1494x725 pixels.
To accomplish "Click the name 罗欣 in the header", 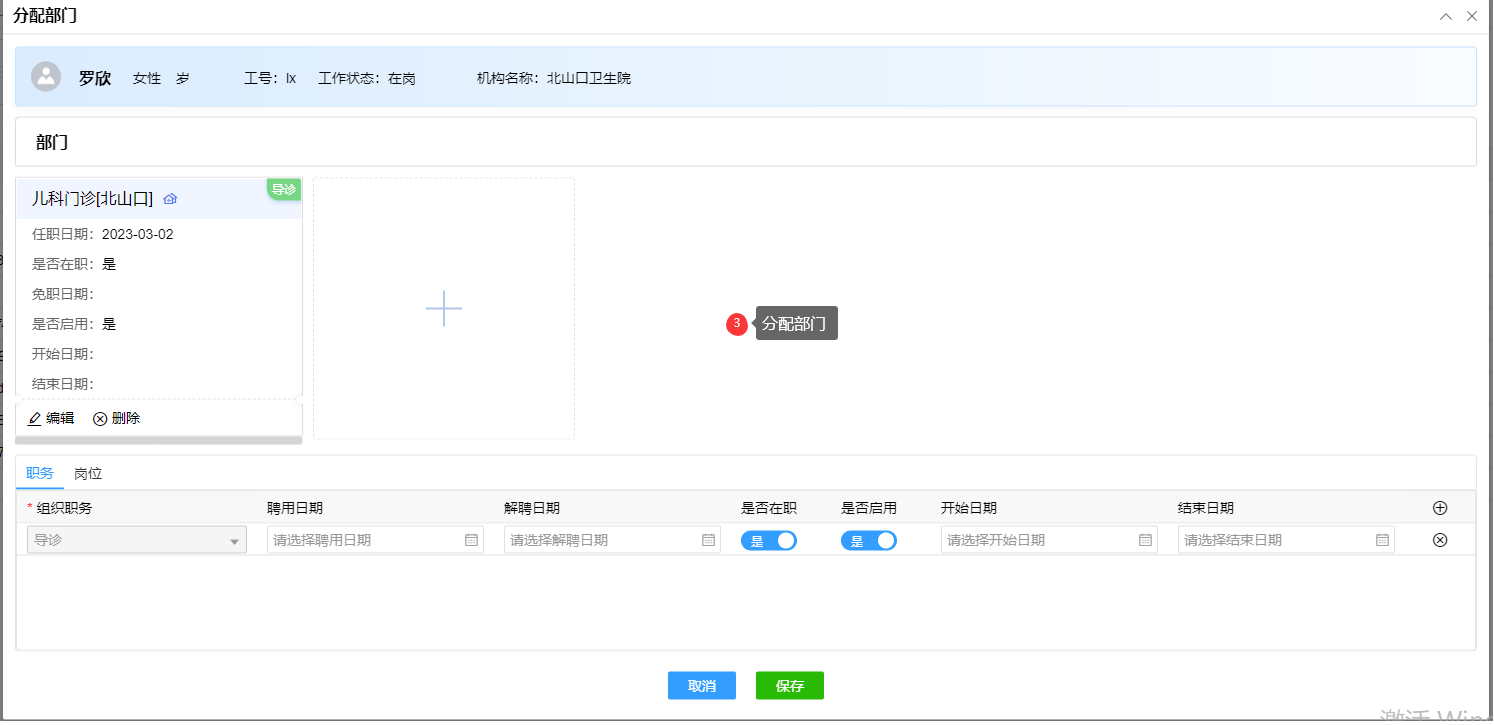I will click(95, 77).
